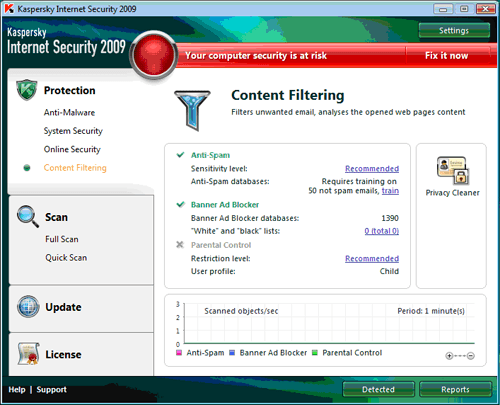Click Your computer security is at risk banner
The width and height of the screenshot is (500, 405).
click(x=256, y=55)
